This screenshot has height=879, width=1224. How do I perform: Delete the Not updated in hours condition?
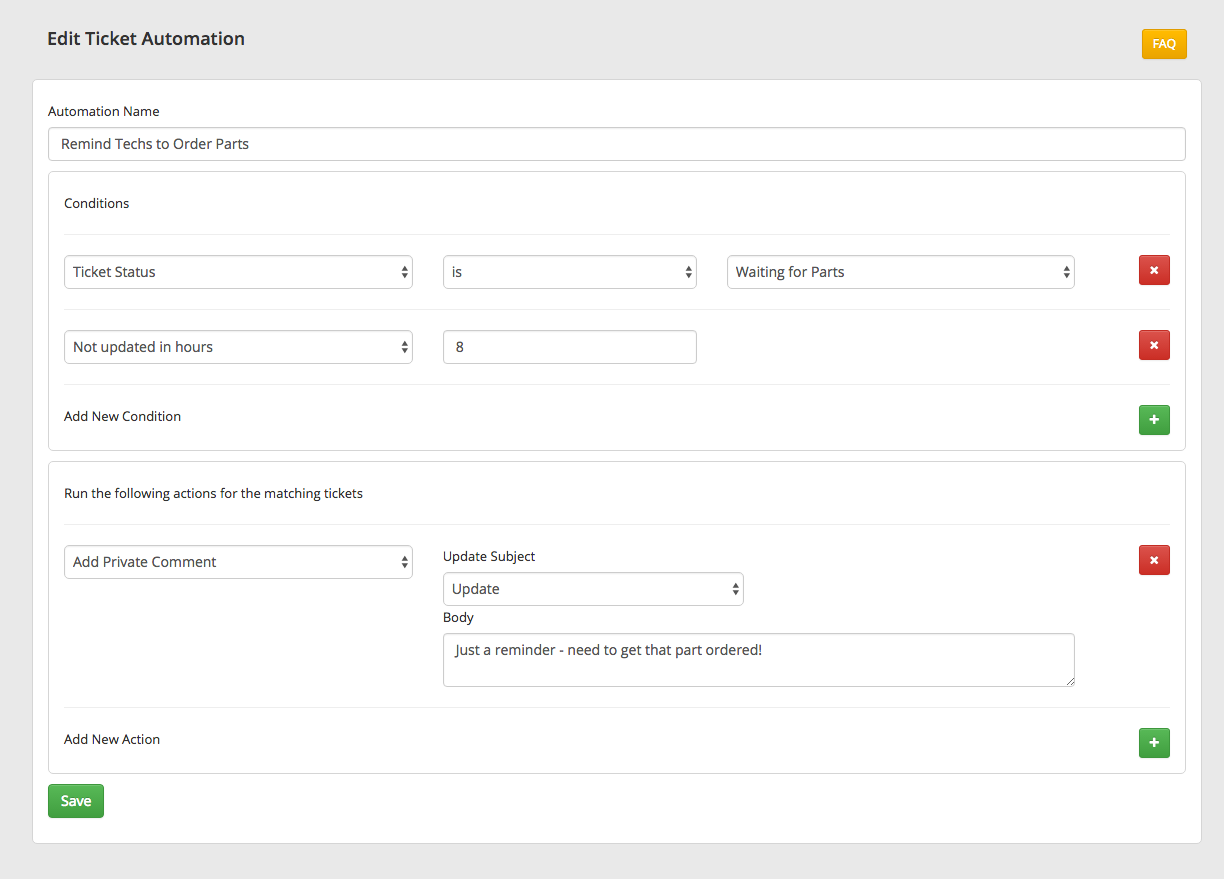(1154, 345)
